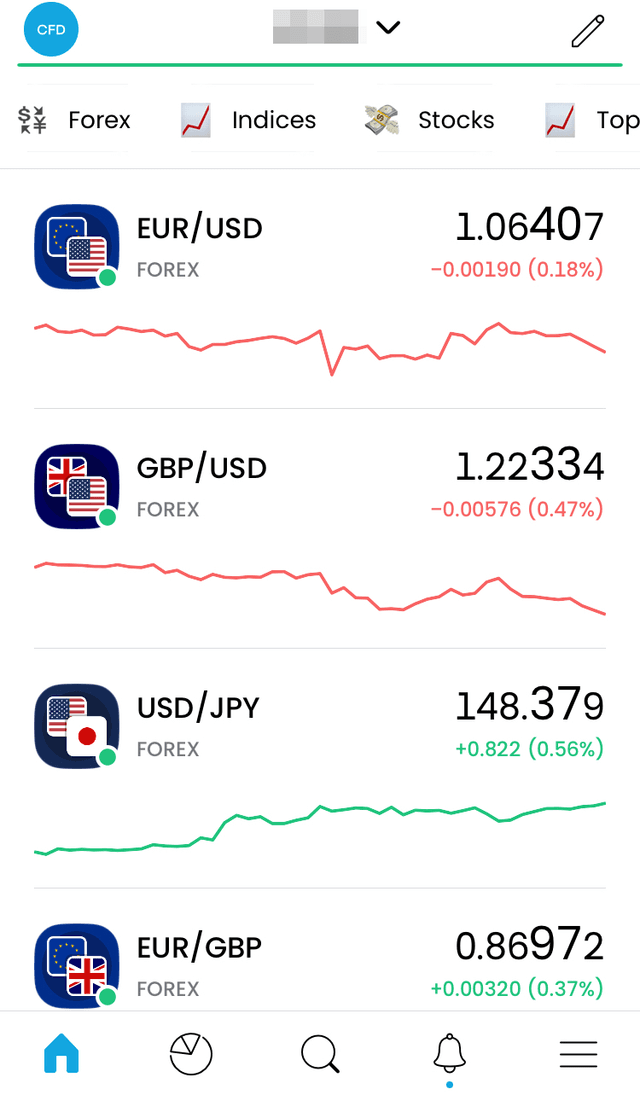Open the edit watchlist pencil icon
The height and width of the screenshot is (1096, 640).
click(588, 31)
